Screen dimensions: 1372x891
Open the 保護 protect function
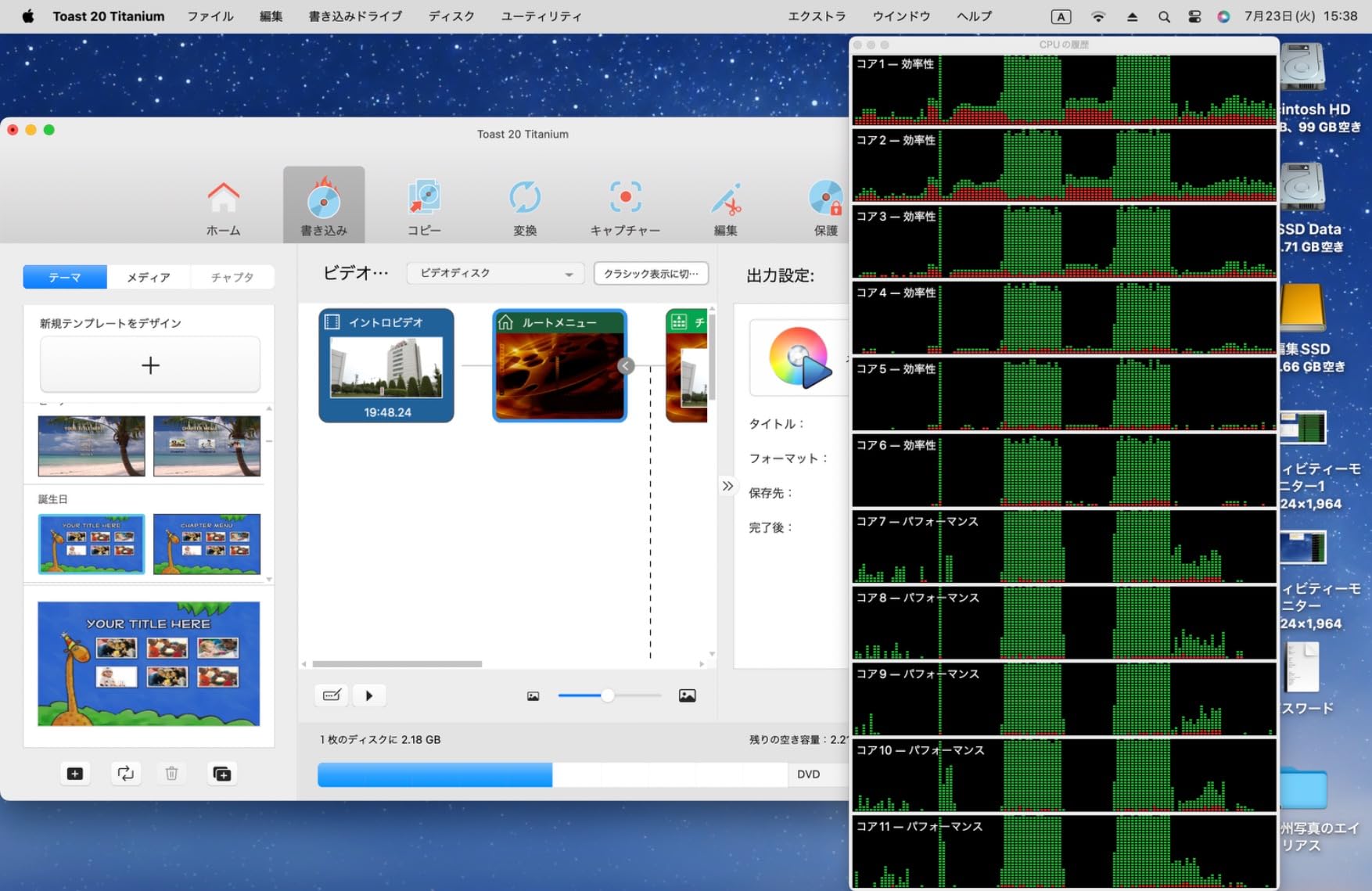(826, 203)
